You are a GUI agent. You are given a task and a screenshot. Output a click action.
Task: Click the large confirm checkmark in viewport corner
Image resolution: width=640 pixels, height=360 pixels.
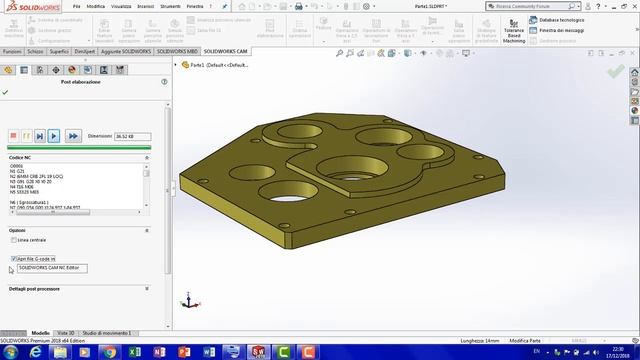pyautogui.click(x=616, y=71)
